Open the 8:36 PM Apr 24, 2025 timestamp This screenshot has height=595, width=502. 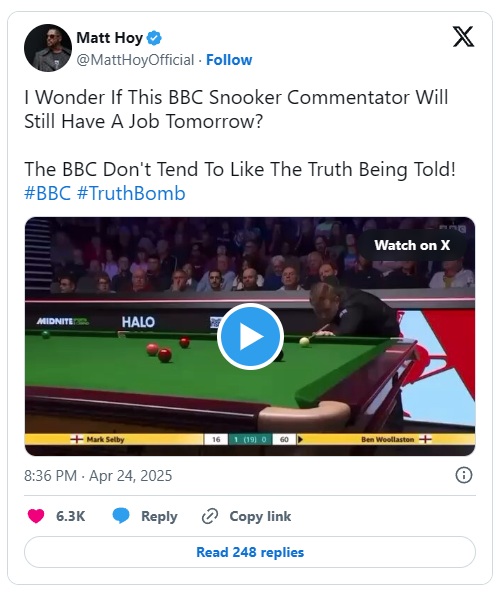point(98,475)
